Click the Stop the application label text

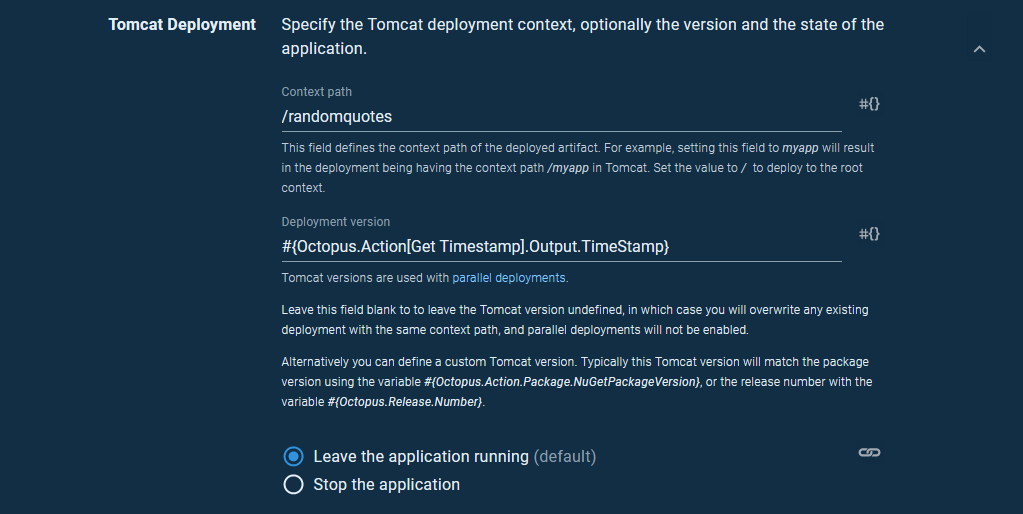(386, 485)
